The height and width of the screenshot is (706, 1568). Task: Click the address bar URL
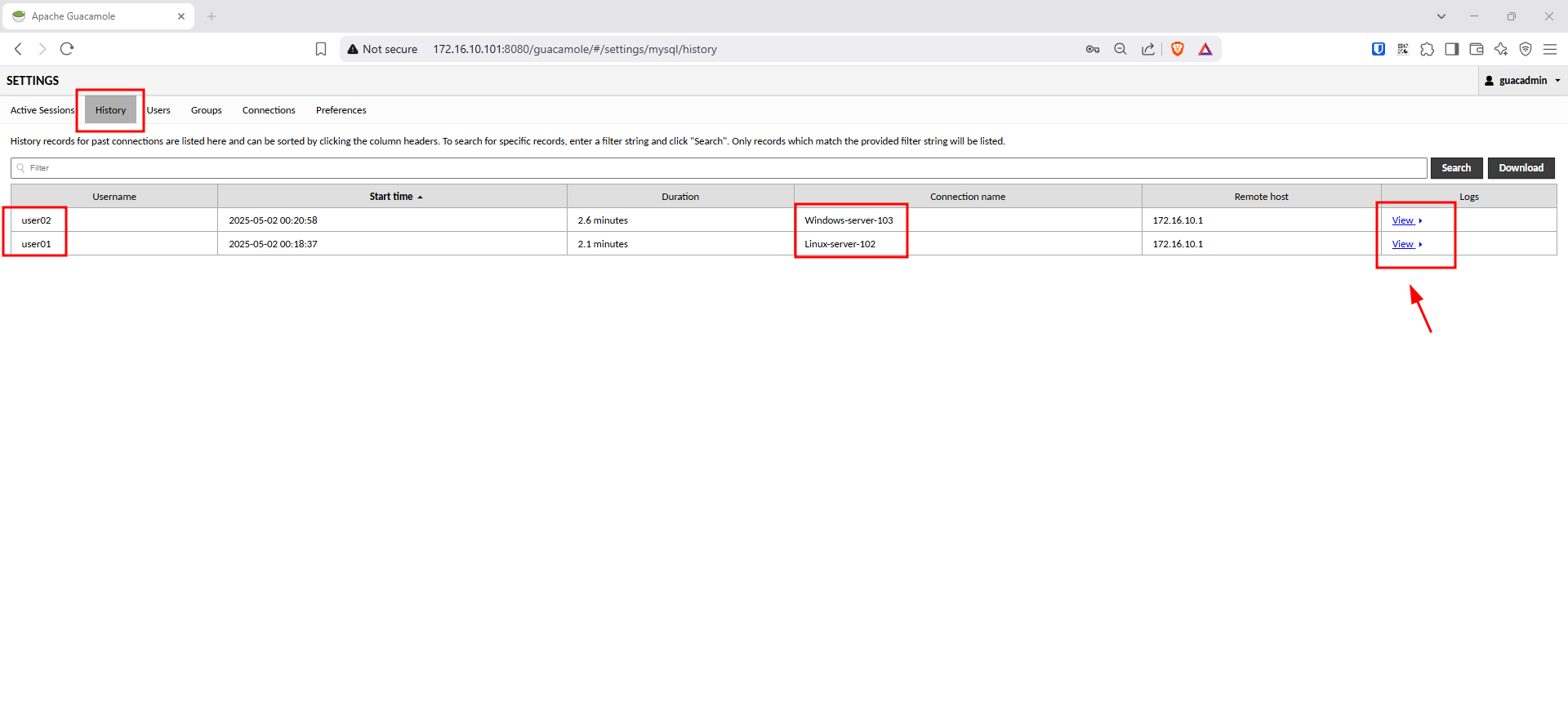(575, 49)
